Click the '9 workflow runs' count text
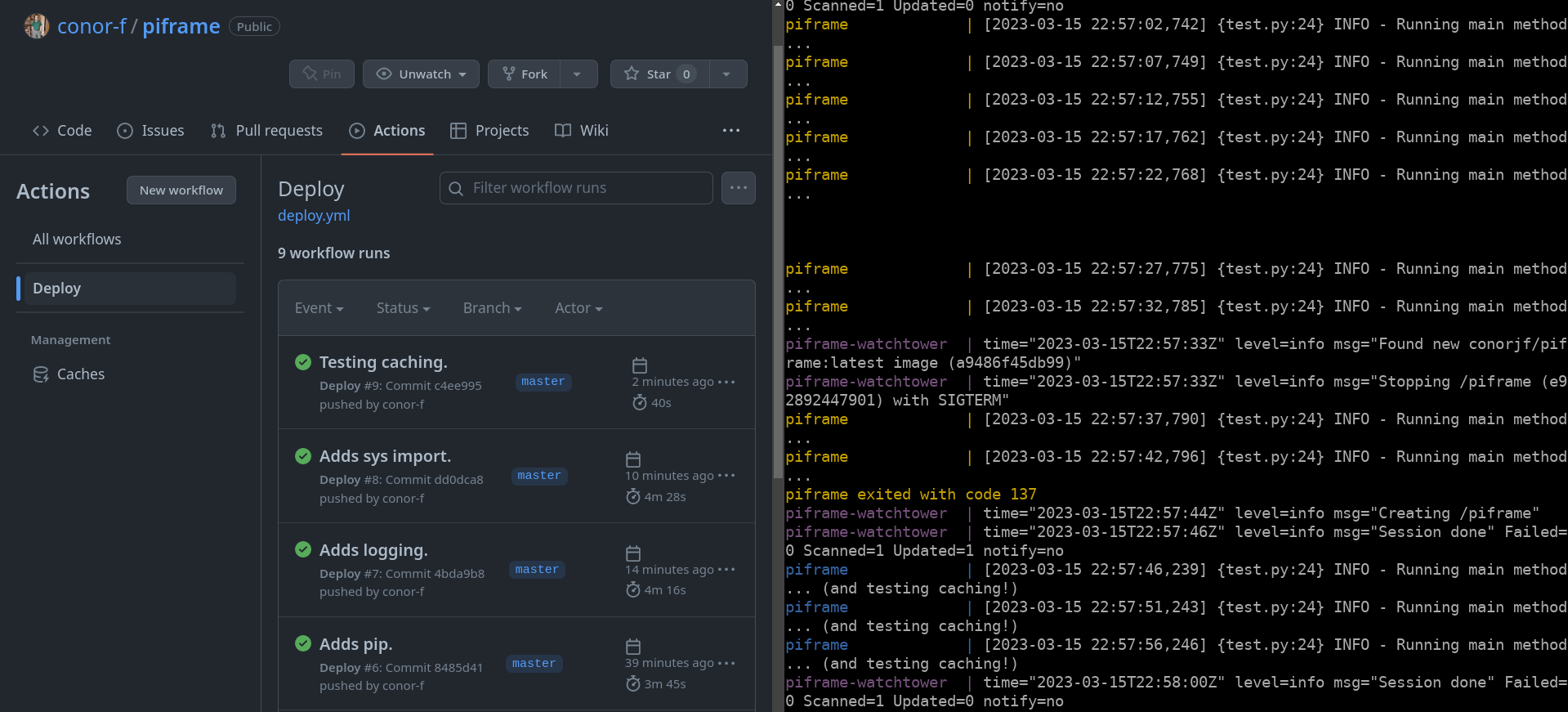Screen dimensions: 1568x712 [333, 253]
